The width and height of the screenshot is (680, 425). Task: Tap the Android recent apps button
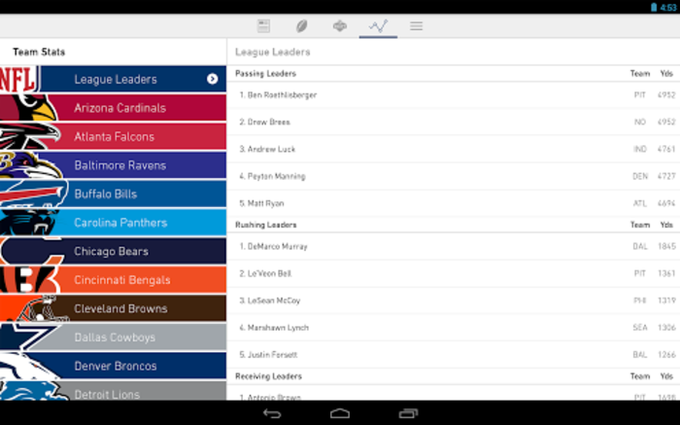coord(408,413)
